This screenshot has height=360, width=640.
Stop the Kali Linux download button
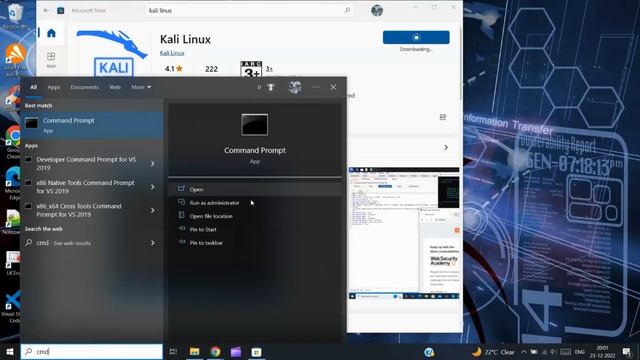pos(416,38)
